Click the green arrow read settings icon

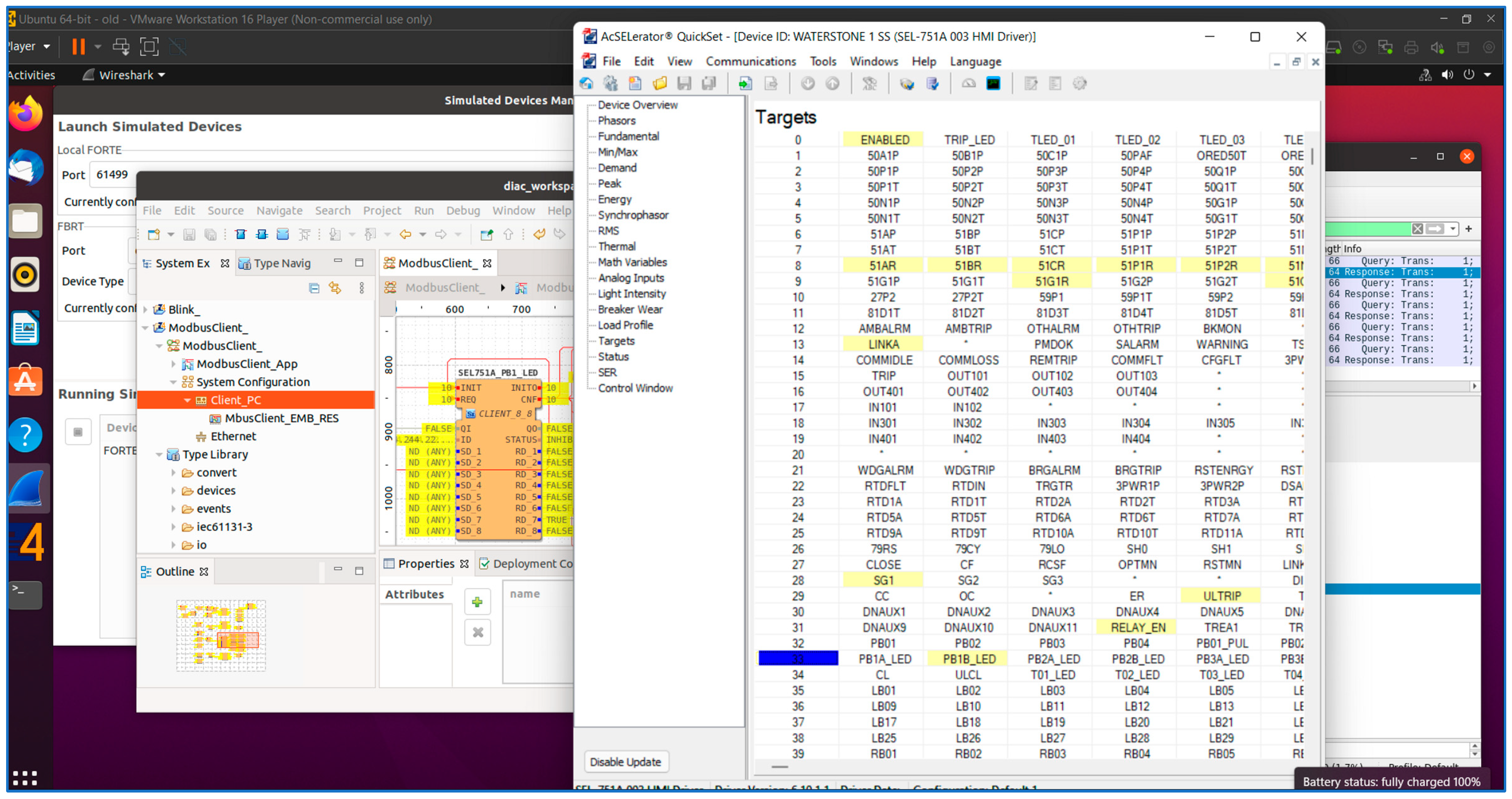(x=745, y=84)
